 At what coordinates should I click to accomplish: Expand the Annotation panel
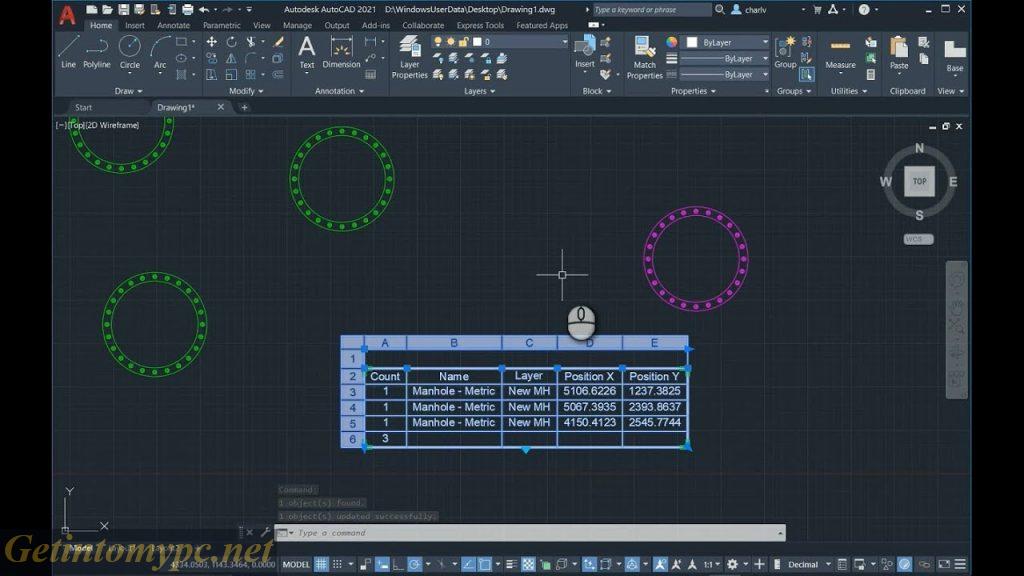tap(339, 91)
